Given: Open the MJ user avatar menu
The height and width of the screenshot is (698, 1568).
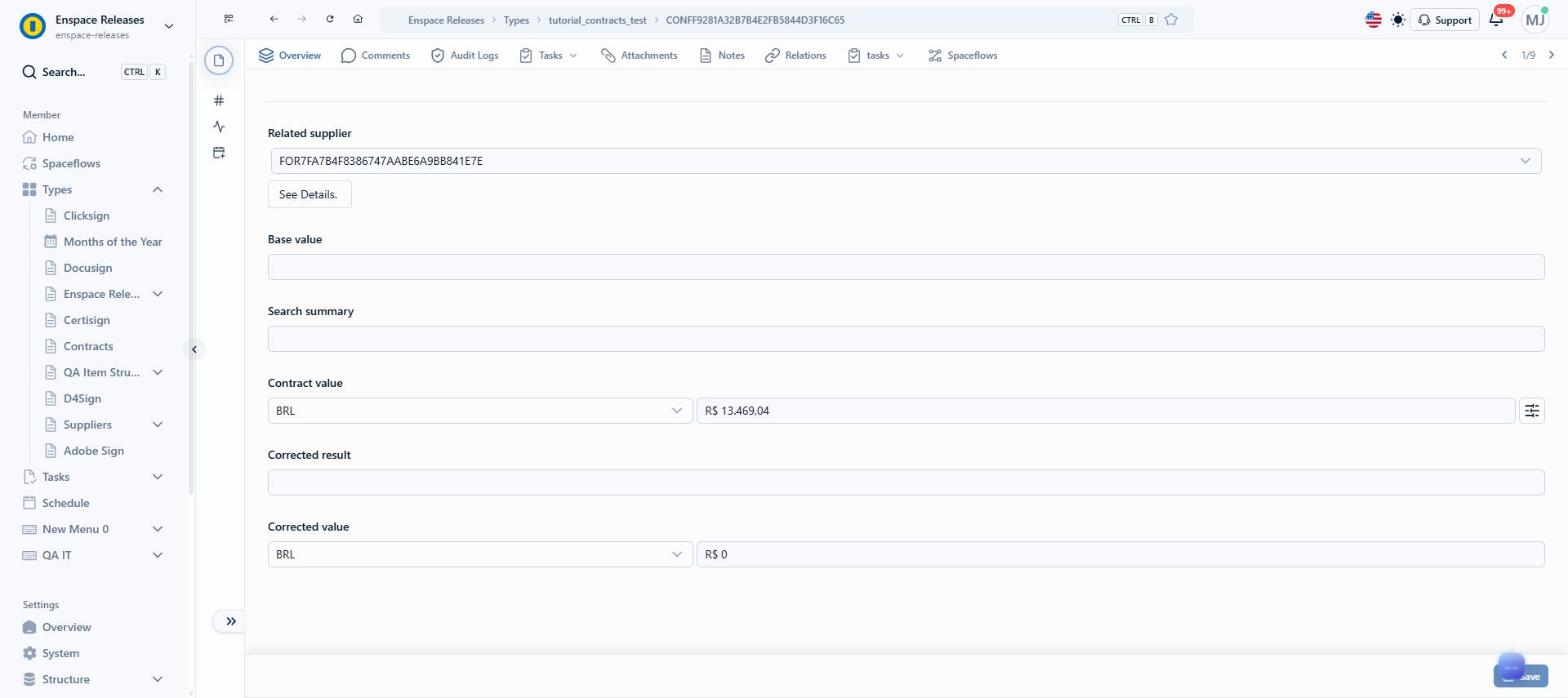Looking at the screenshot, I should tap(1534, 19).
